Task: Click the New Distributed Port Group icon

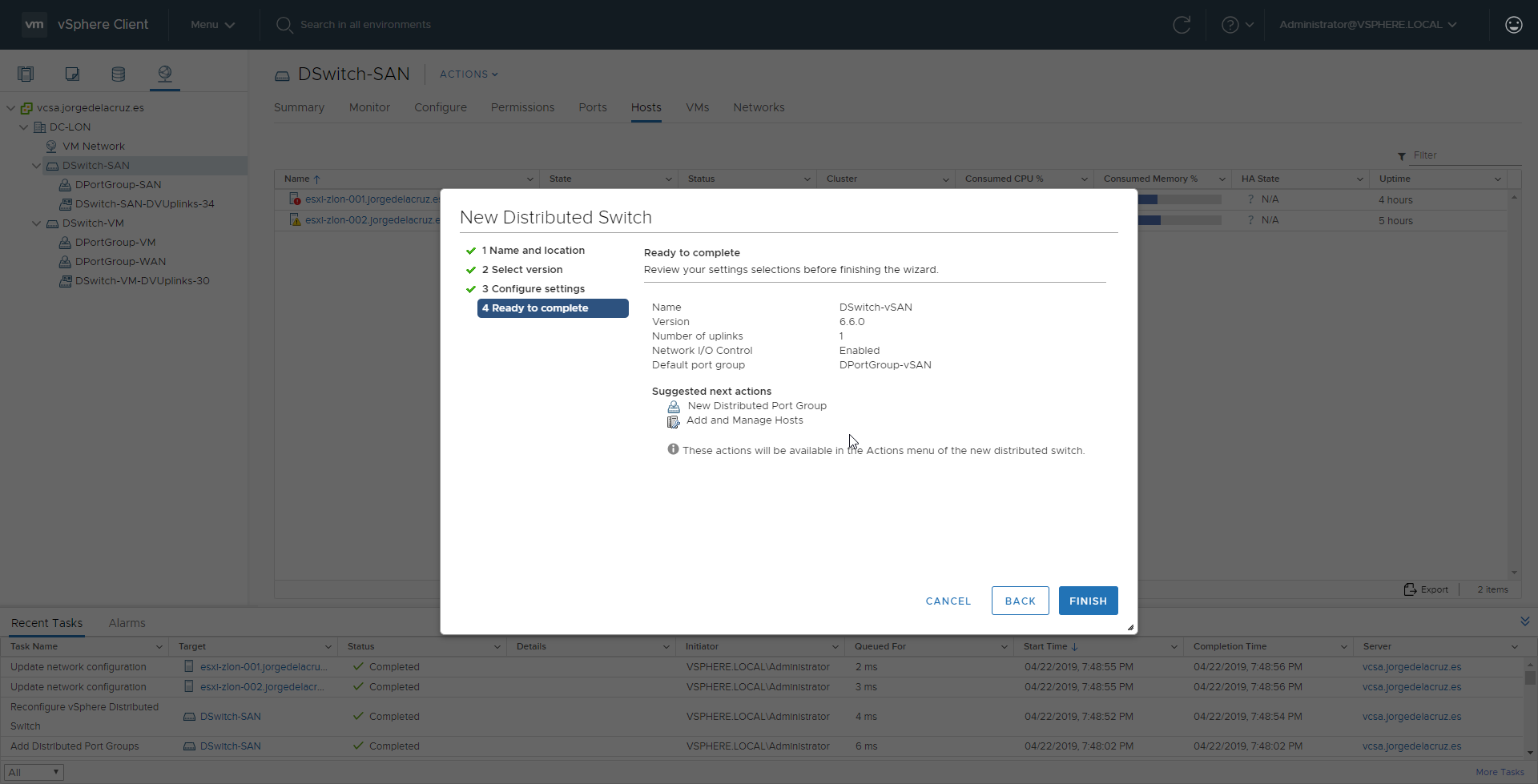Action: (x=674, y=406)
